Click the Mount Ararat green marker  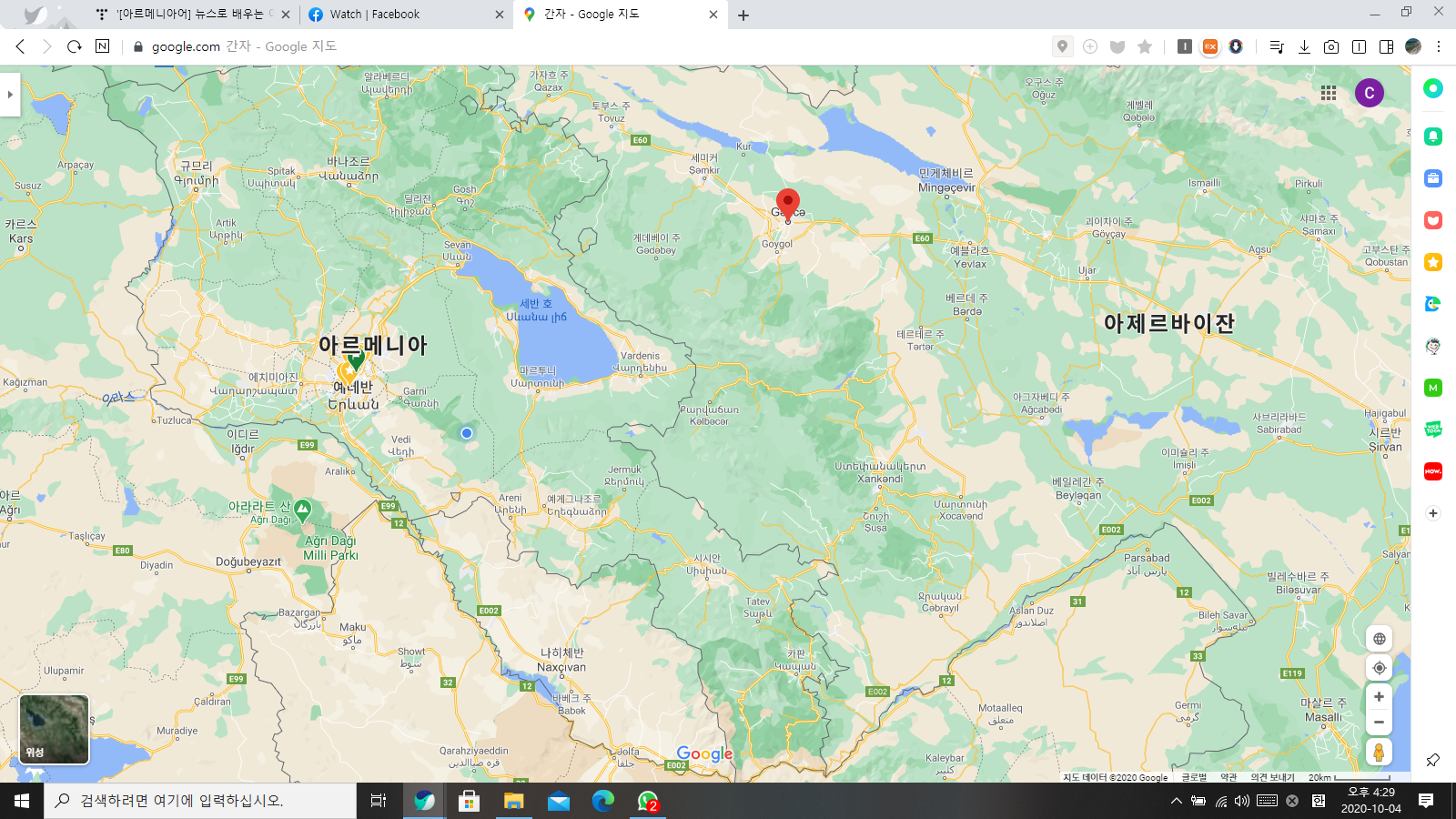(303, 510)
